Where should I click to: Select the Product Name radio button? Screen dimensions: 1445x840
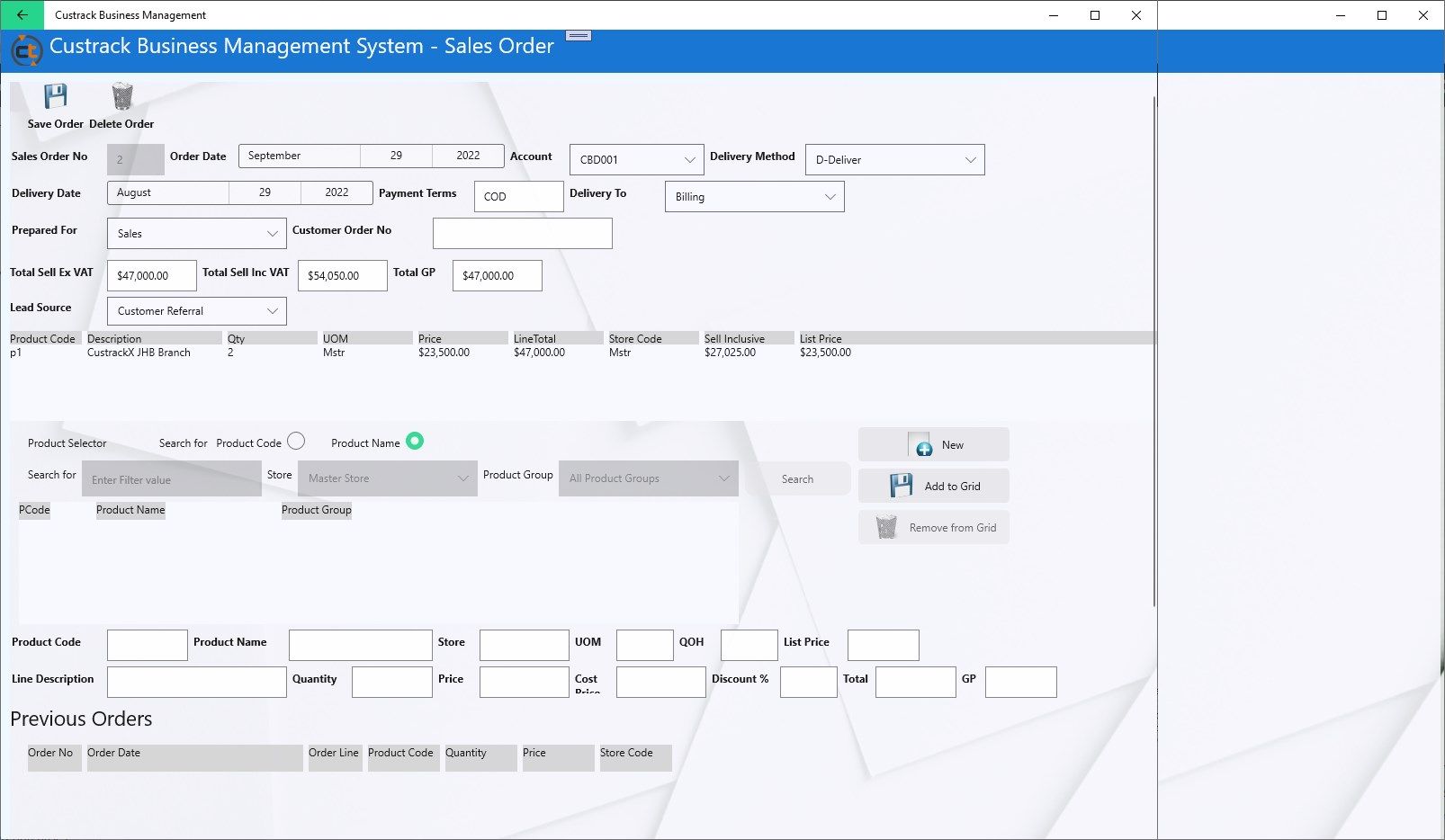click(x=415, y=441)
